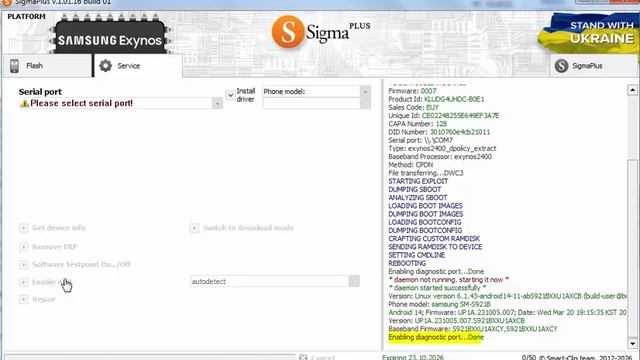Image resolution: width=640 pixels, height=360 pixels.
Task: Open the autodetect dropdown
Action: point(354,281)
